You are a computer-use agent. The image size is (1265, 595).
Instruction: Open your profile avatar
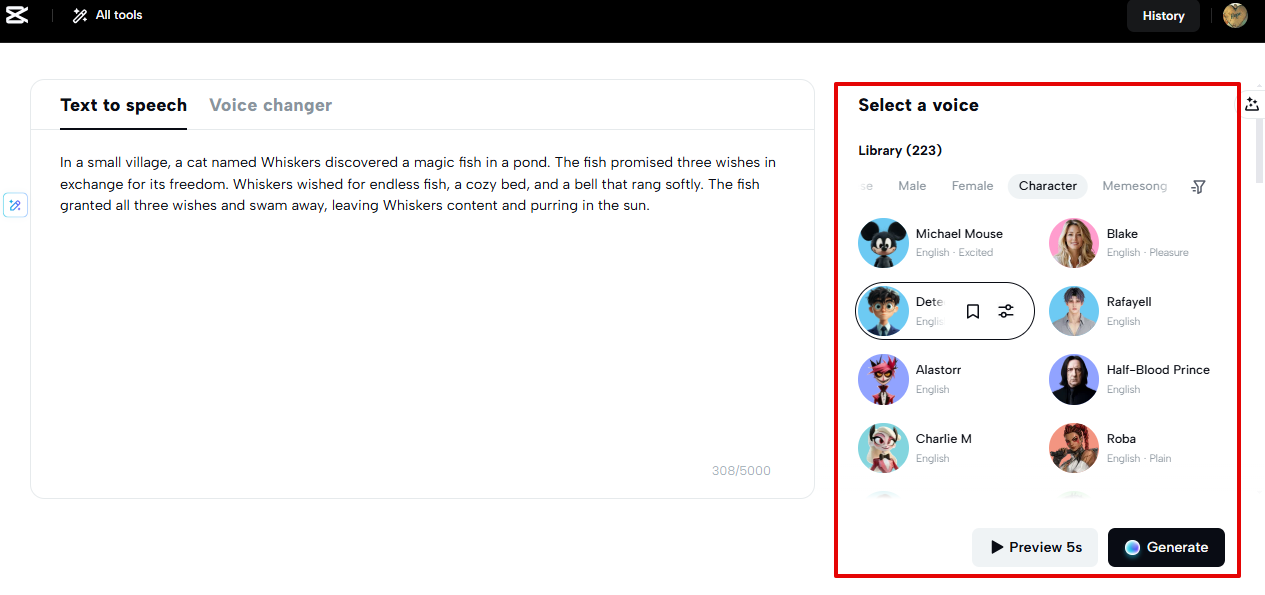click(x=1235, y=15)
